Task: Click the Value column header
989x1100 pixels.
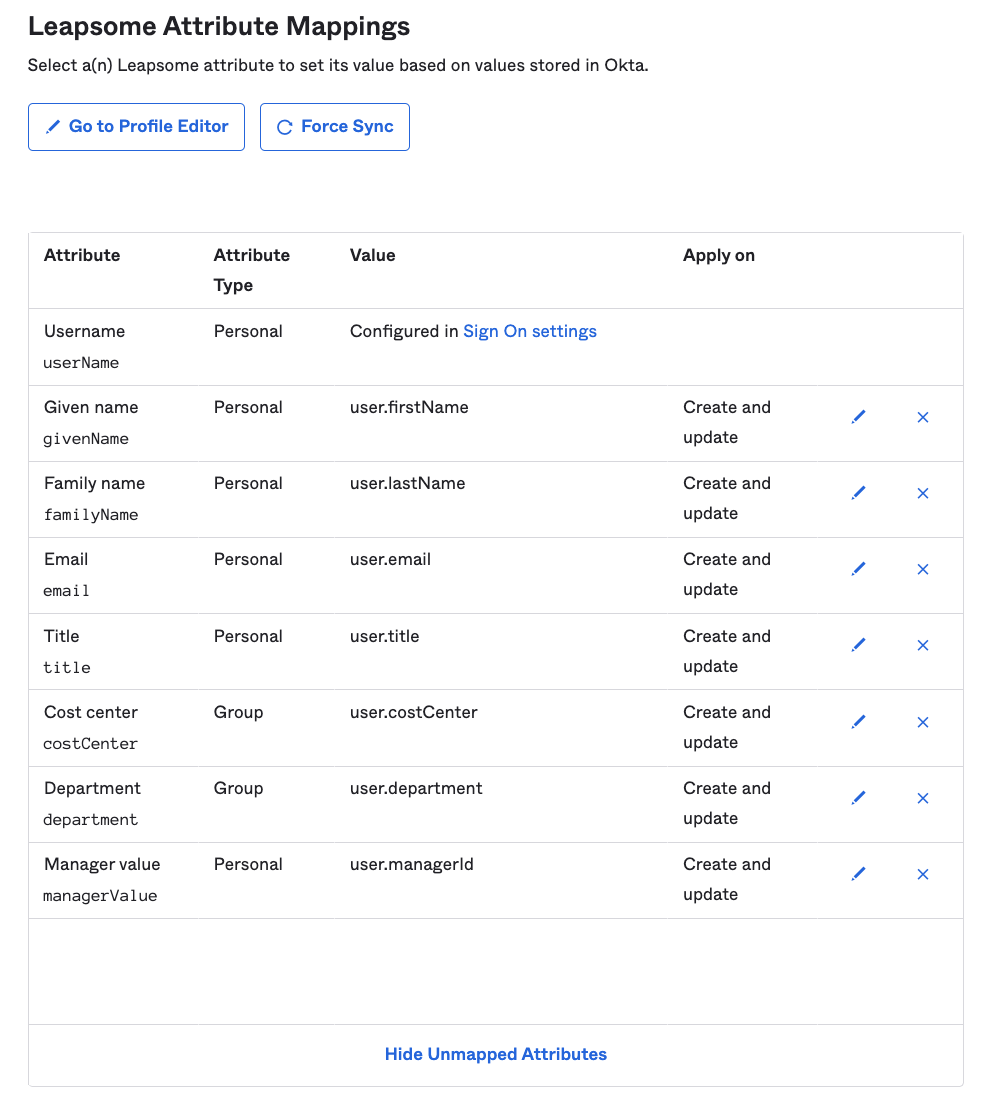Action: click(372, 255)
